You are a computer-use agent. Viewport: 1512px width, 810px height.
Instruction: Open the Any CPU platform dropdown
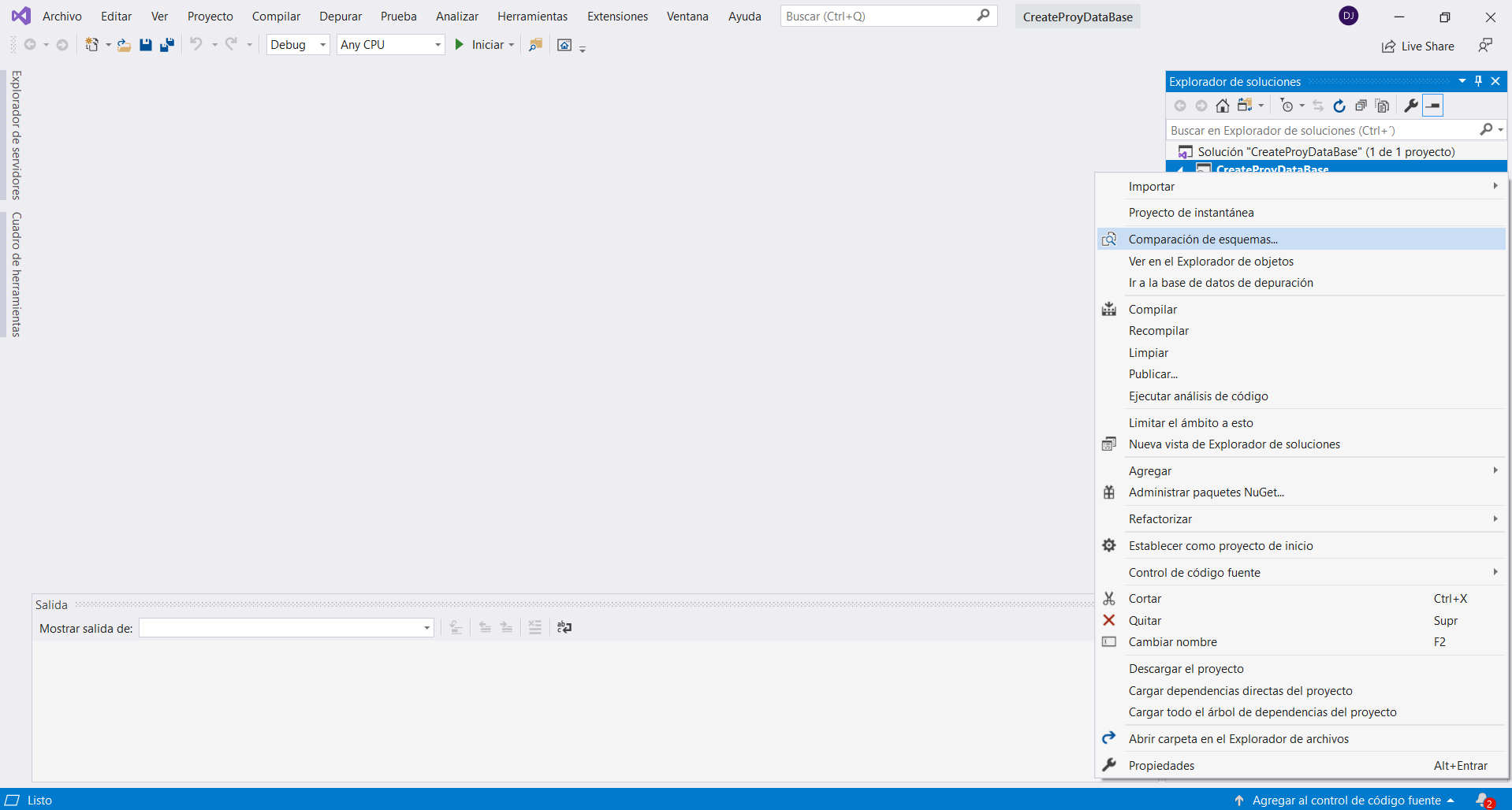(x=390, y=45)
